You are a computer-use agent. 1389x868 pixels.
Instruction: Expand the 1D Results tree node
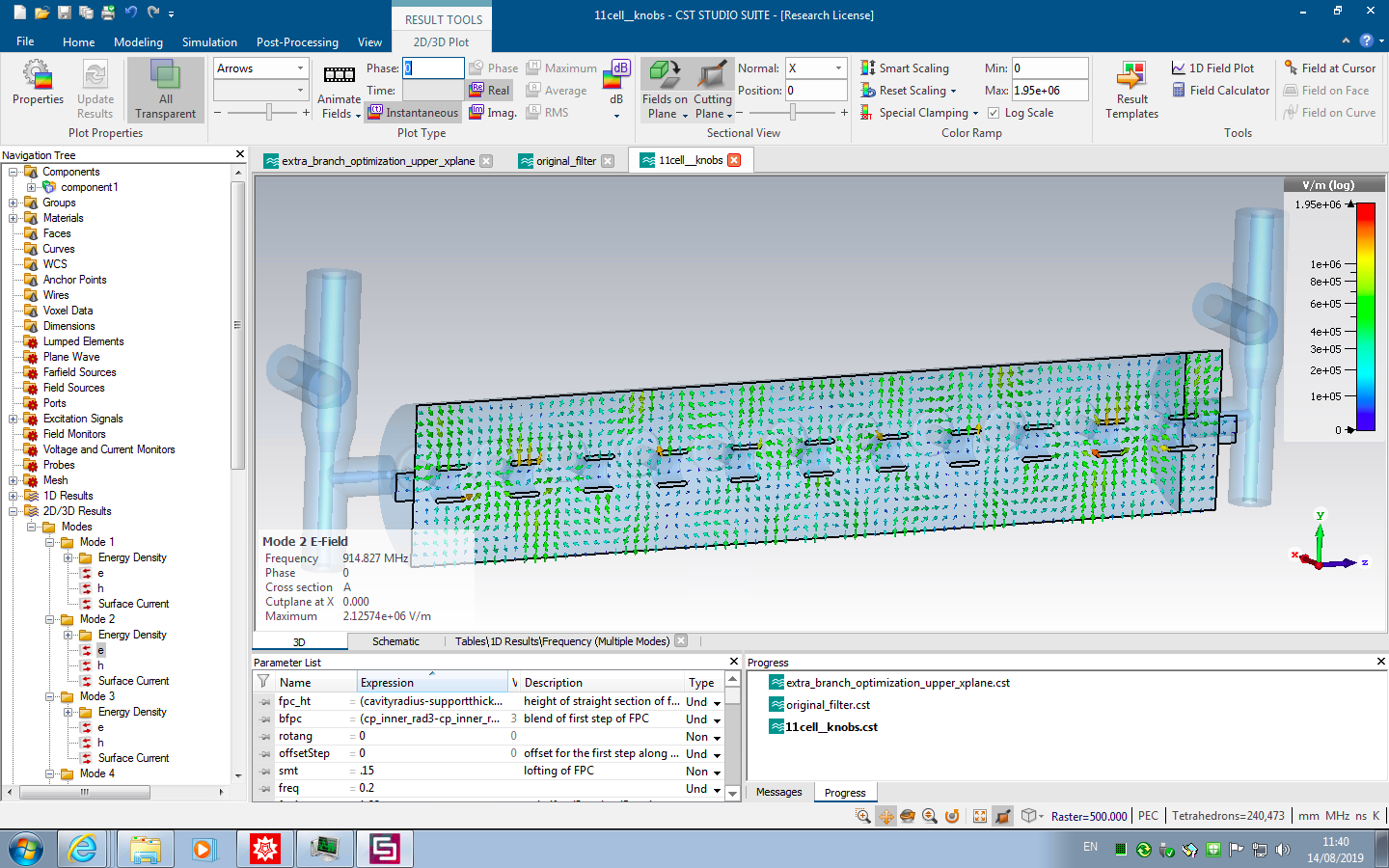coord(14,496)
